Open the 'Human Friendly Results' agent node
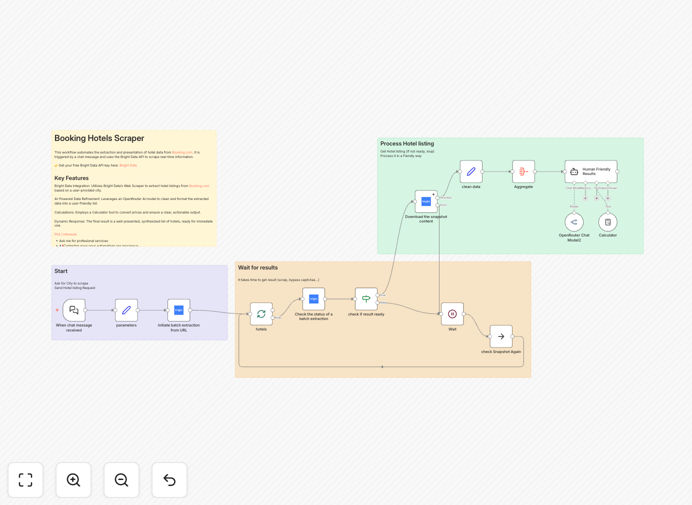The image size is (692, 505). click(591, 172)
